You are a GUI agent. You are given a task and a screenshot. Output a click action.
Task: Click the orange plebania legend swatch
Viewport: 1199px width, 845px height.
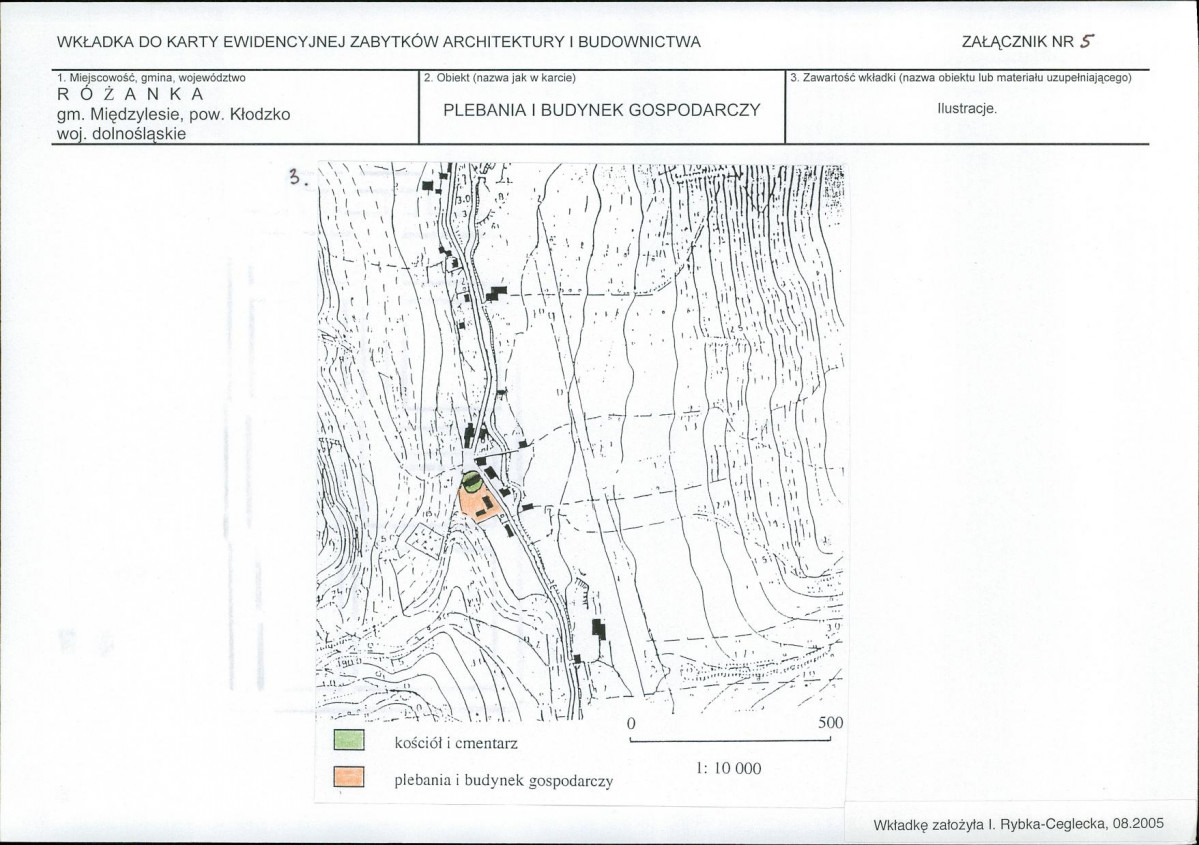click(349, 778)
